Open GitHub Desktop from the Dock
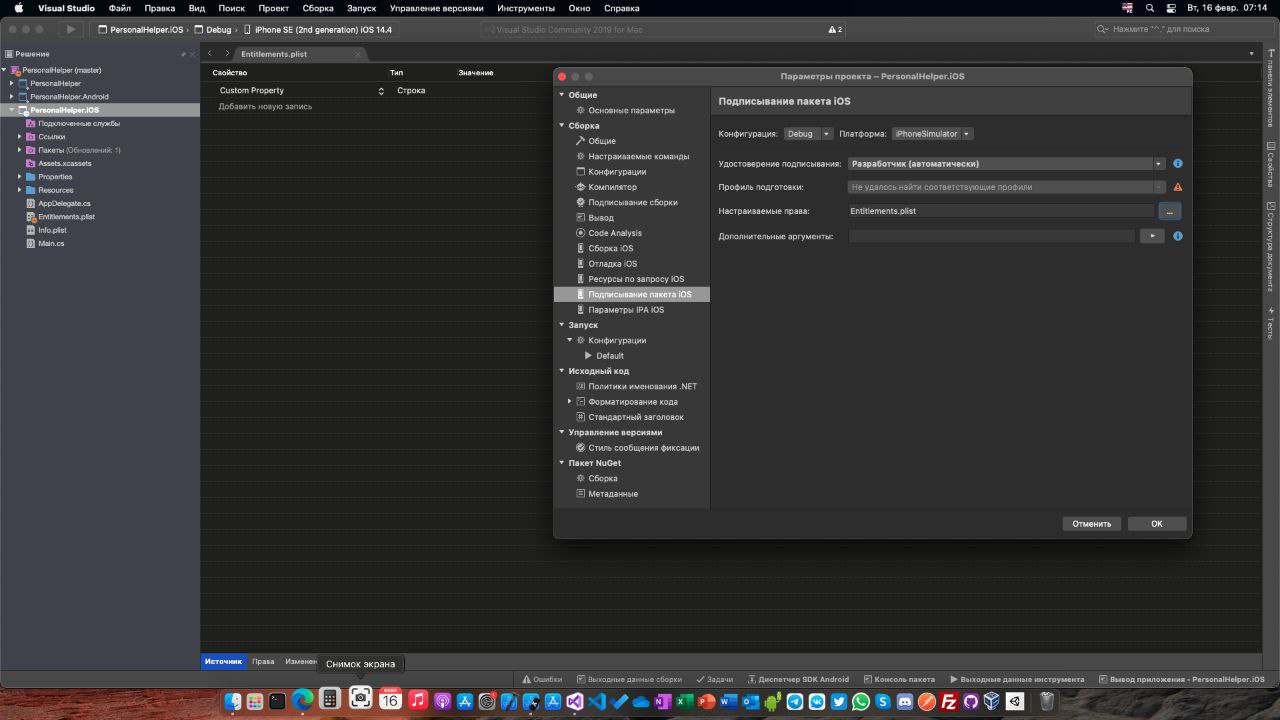 [x=971, y=701]
